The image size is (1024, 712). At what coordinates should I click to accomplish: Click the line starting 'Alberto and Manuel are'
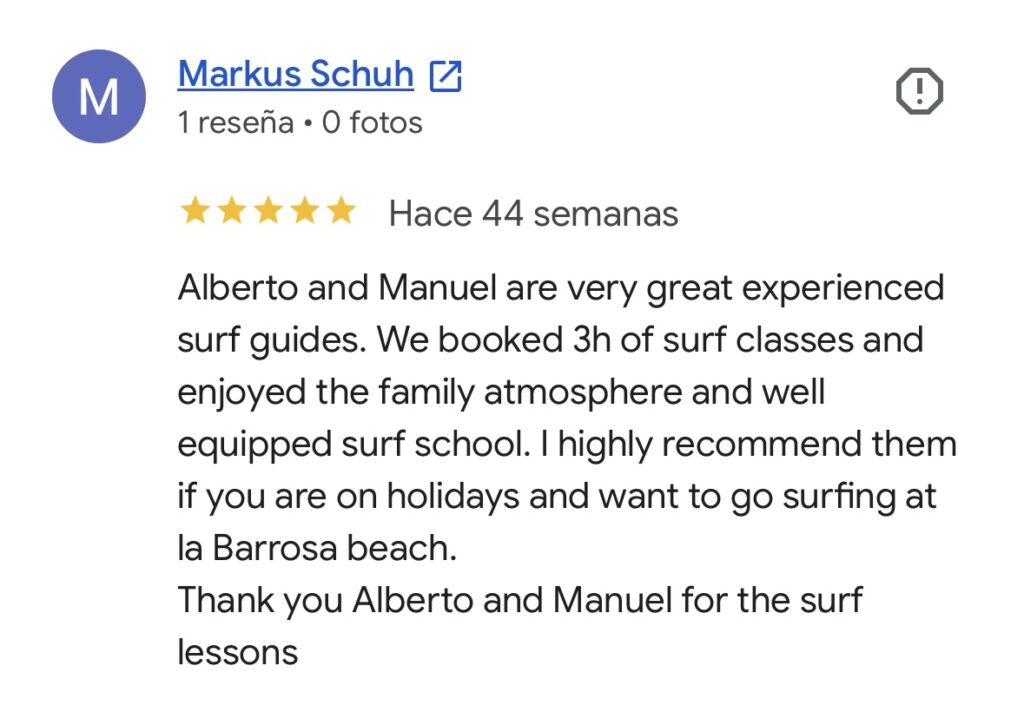tap(561, 289)
